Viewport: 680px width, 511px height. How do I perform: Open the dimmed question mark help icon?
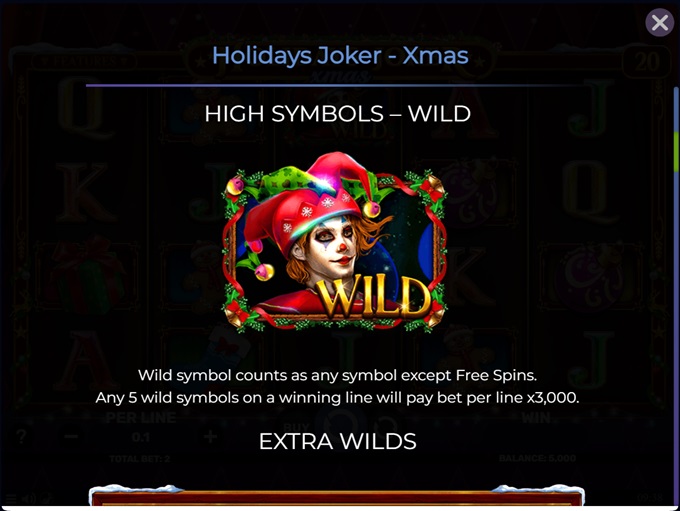click(x=21, y=436)
